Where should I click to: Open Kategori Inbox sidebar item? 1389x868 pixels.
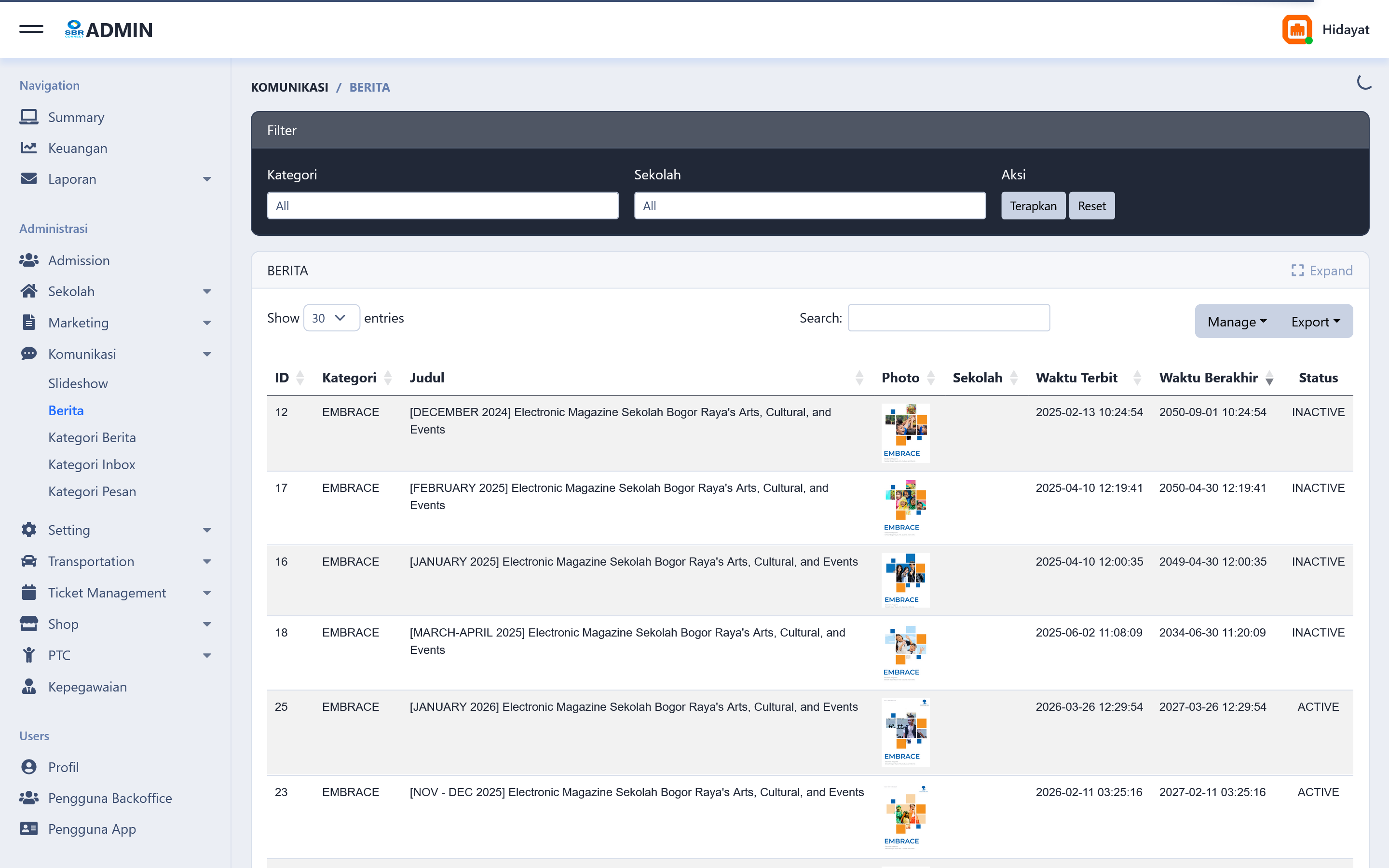click(92, 464)
